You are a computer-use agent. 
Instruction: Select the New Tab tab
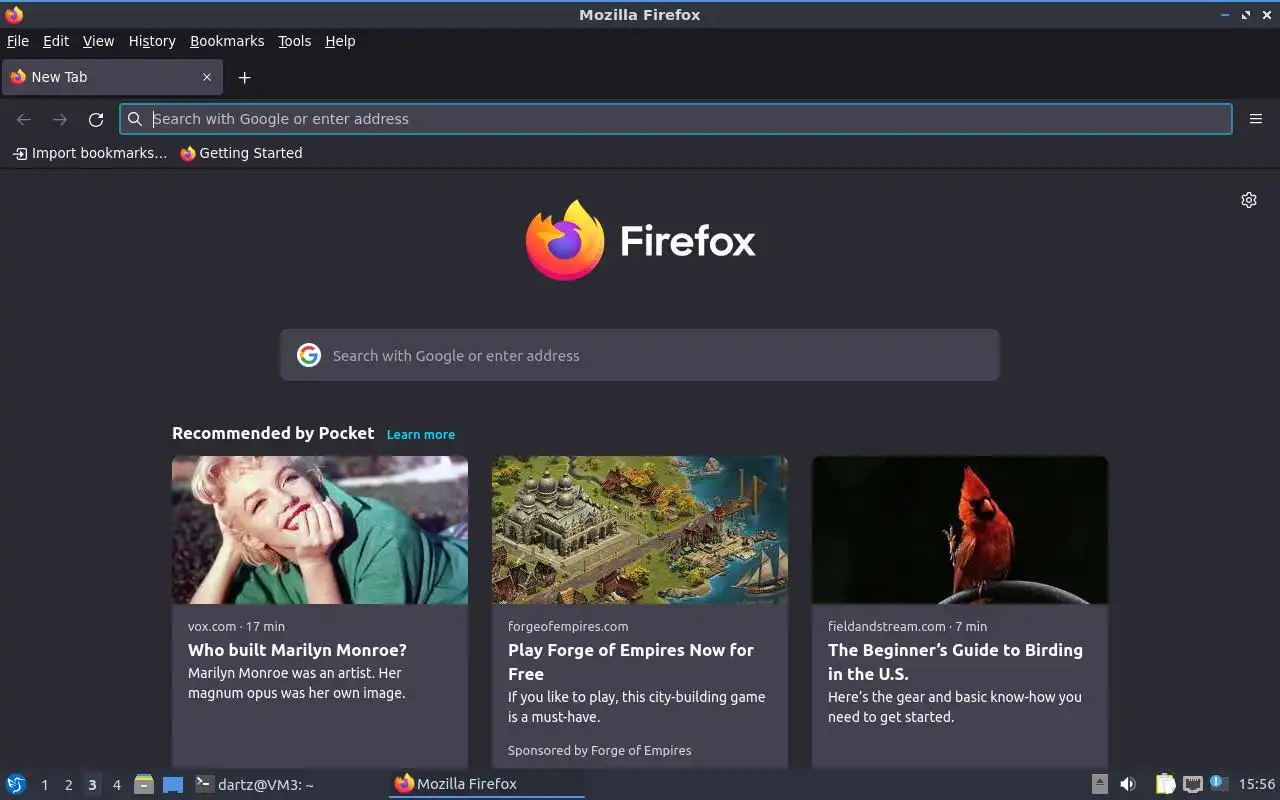(110, 77)
